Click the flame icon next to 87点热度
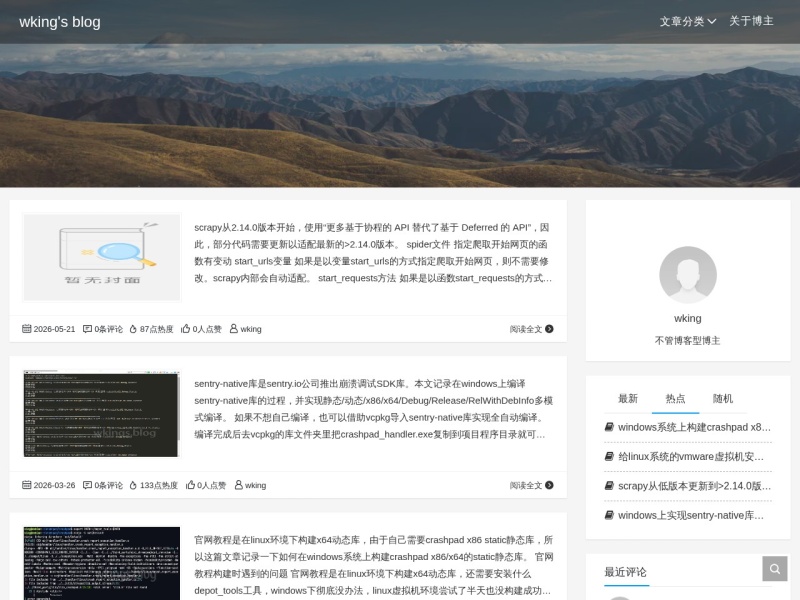 pos(133,329)
